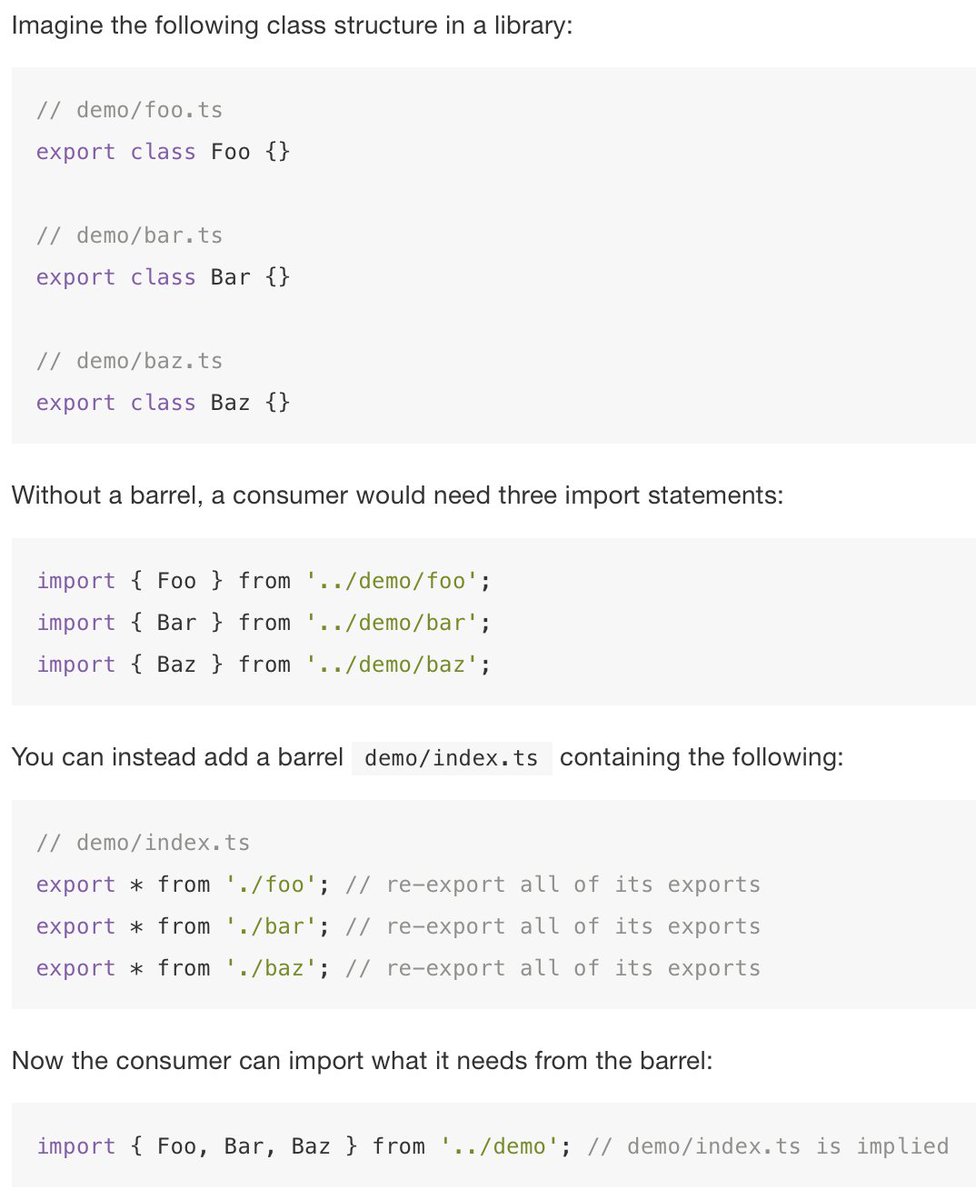Click the '// demo/bar.ts' comment
The height and width of the screenshot is (1200, 976).
129,235
